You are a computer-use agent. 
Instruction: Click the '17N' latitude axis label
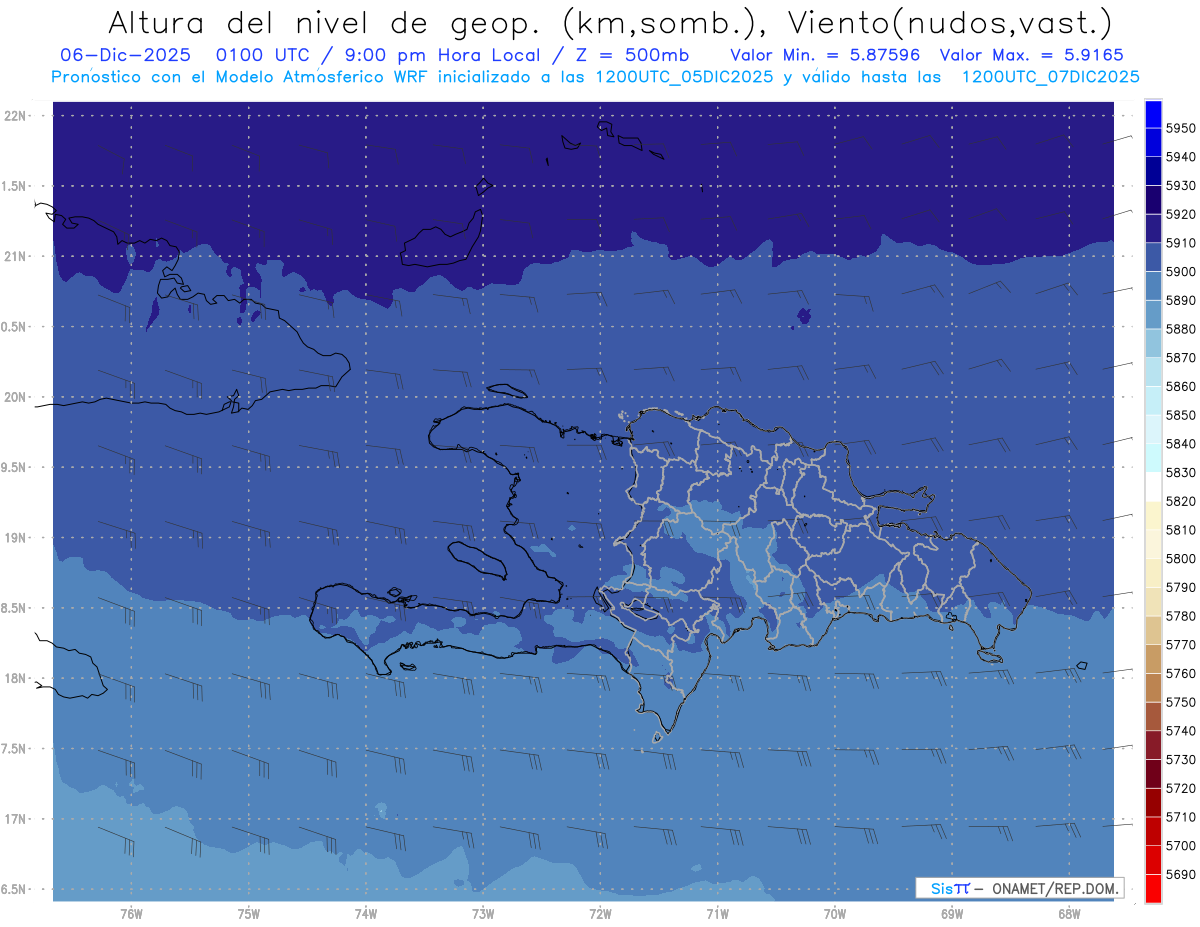(15, 819)
